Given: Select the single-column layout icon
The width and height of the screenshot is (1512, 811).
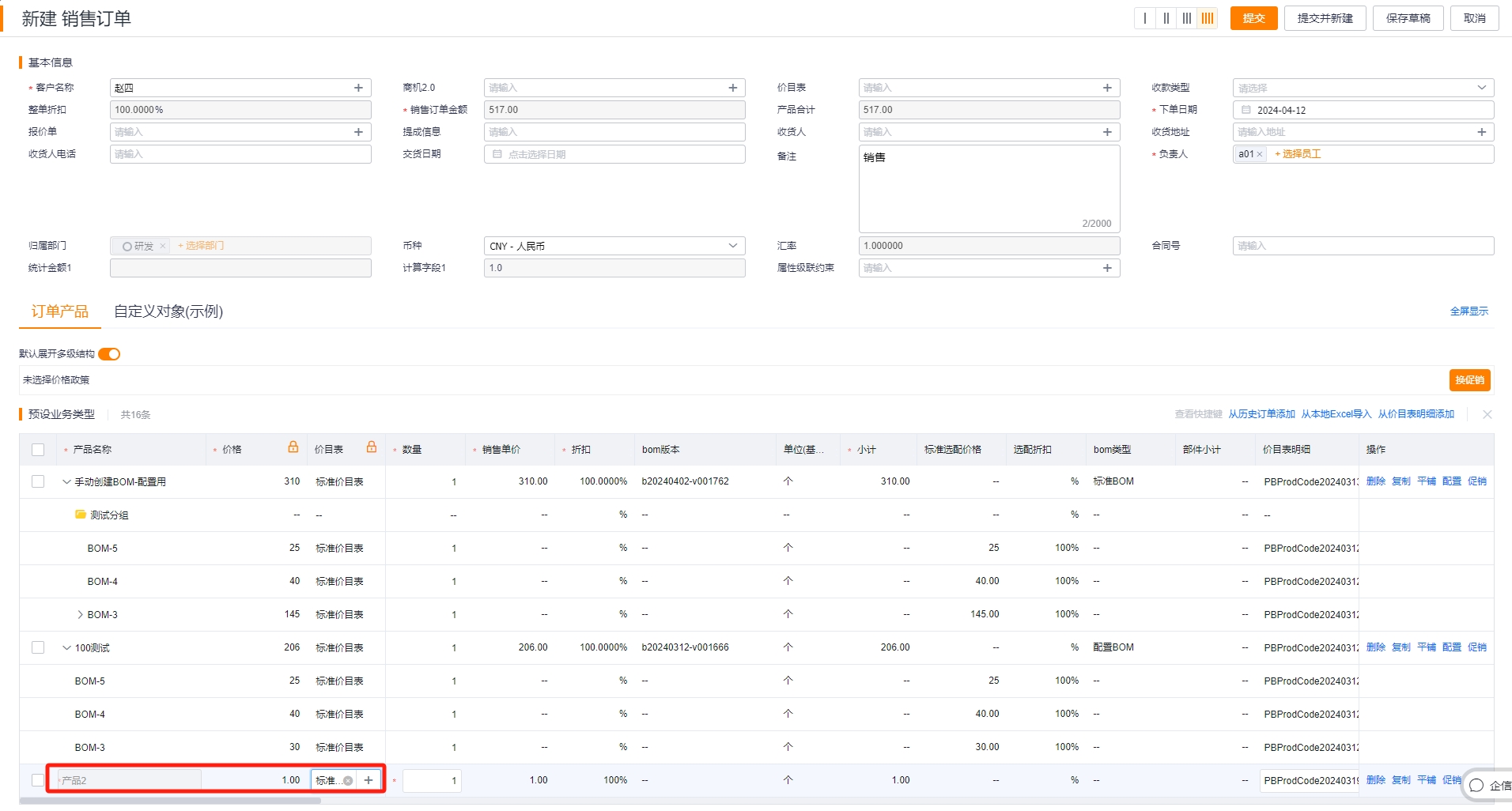Looking at the screenshot, I should (1145, 18).
